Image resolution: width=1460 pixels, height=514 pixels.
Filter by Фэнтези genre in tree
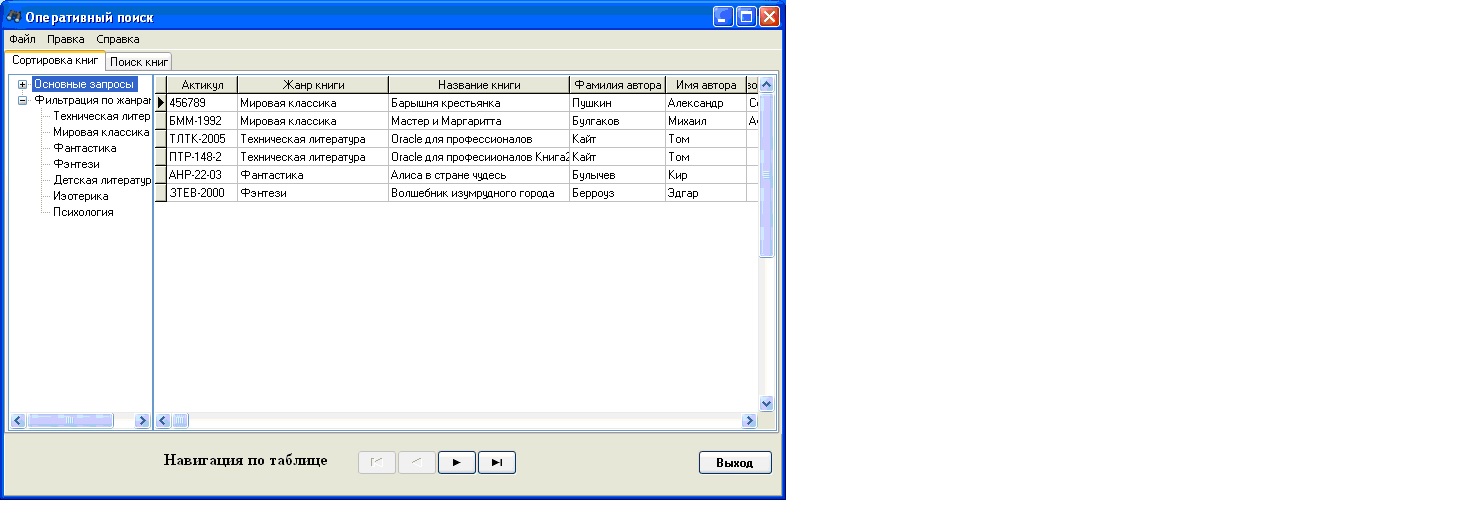pyautogui.click(x=76, y=164)
